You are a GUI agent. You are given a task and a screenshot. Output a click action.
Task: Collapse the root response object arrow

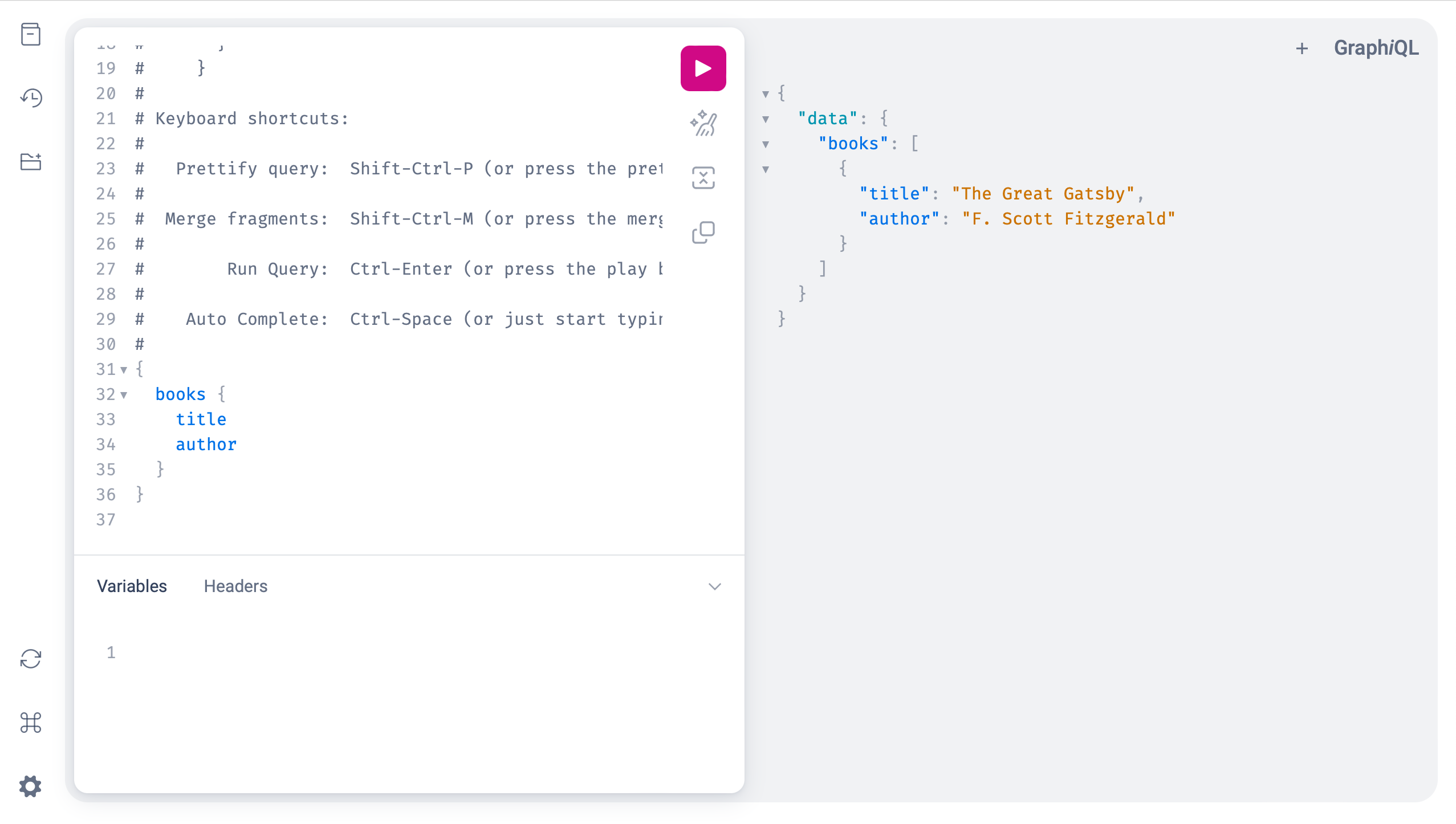point(766,94)
